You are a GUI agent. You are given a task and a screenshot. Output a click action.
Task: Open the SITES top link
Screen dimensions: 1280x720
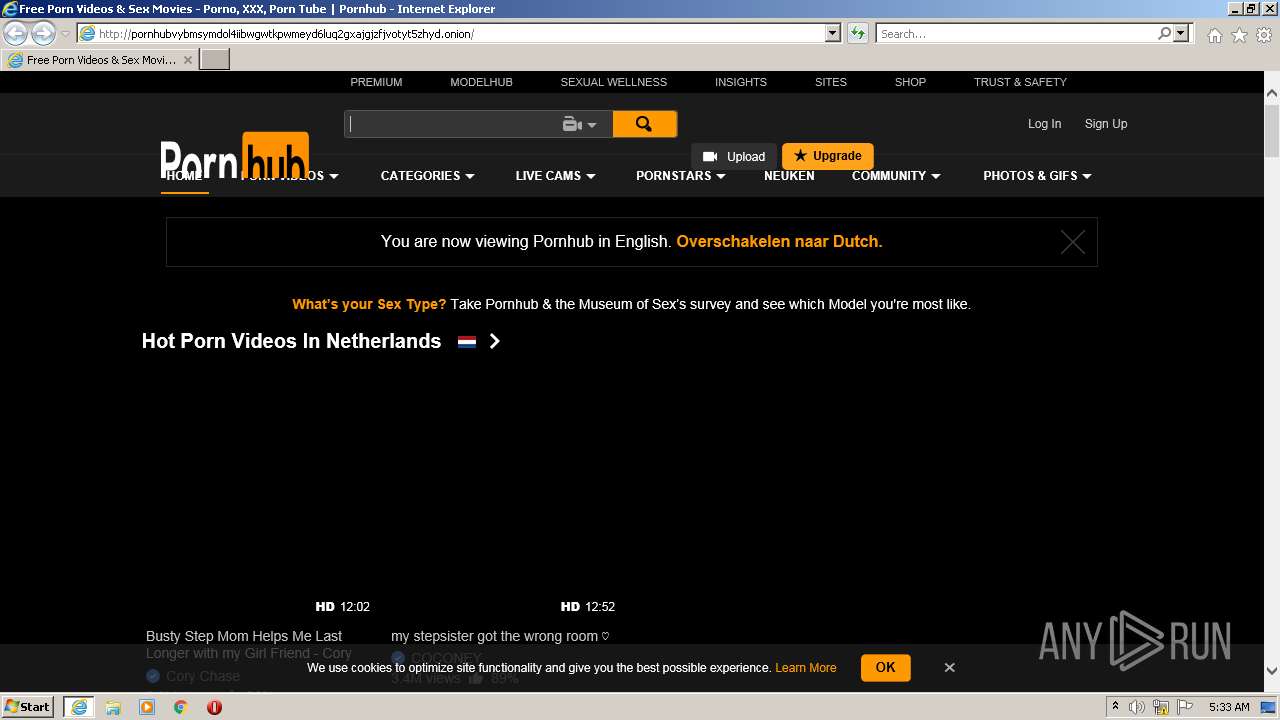click(831, 82)
